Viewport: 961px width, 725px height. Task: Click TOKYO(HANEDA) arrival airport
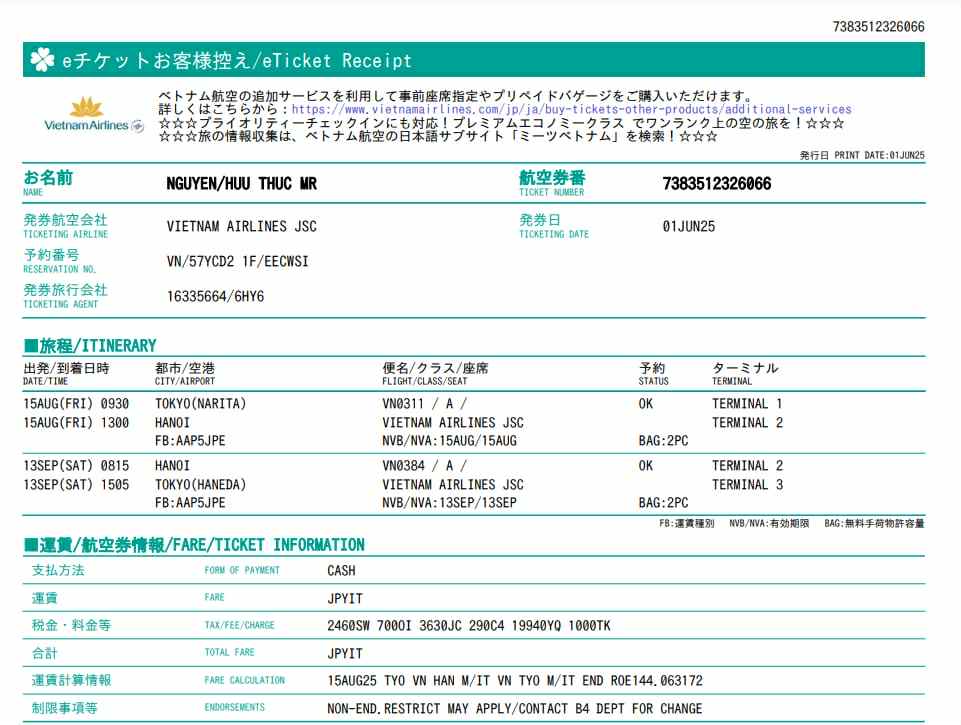(200, 485)
